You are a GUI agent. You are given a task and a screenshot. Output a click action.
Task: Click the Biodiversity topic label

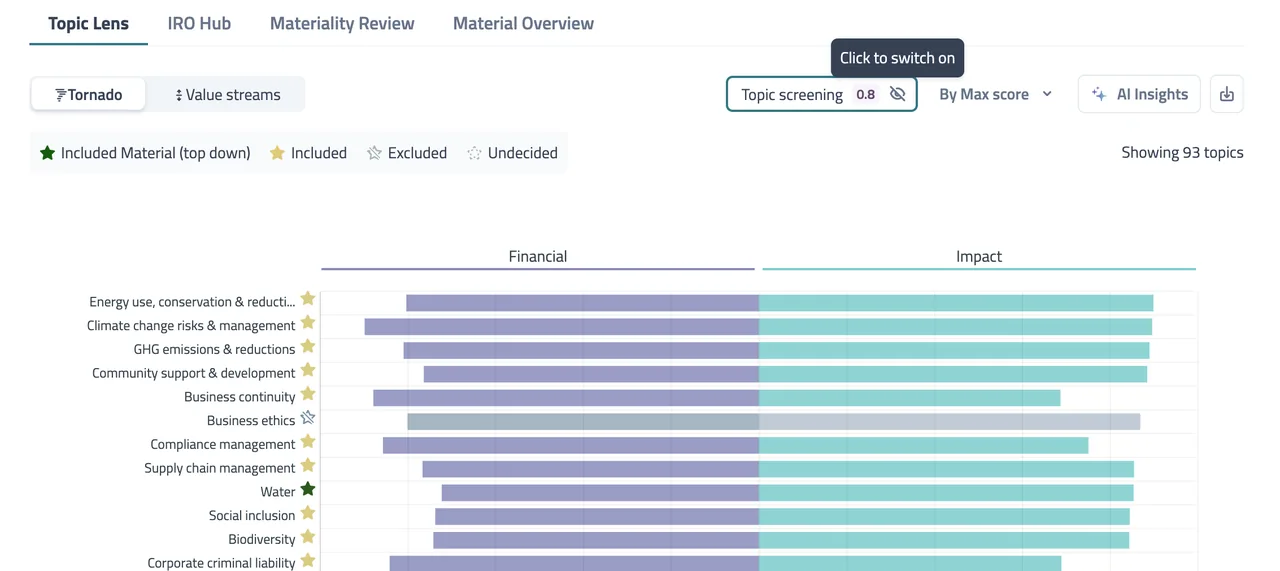(x=262, y=539)
